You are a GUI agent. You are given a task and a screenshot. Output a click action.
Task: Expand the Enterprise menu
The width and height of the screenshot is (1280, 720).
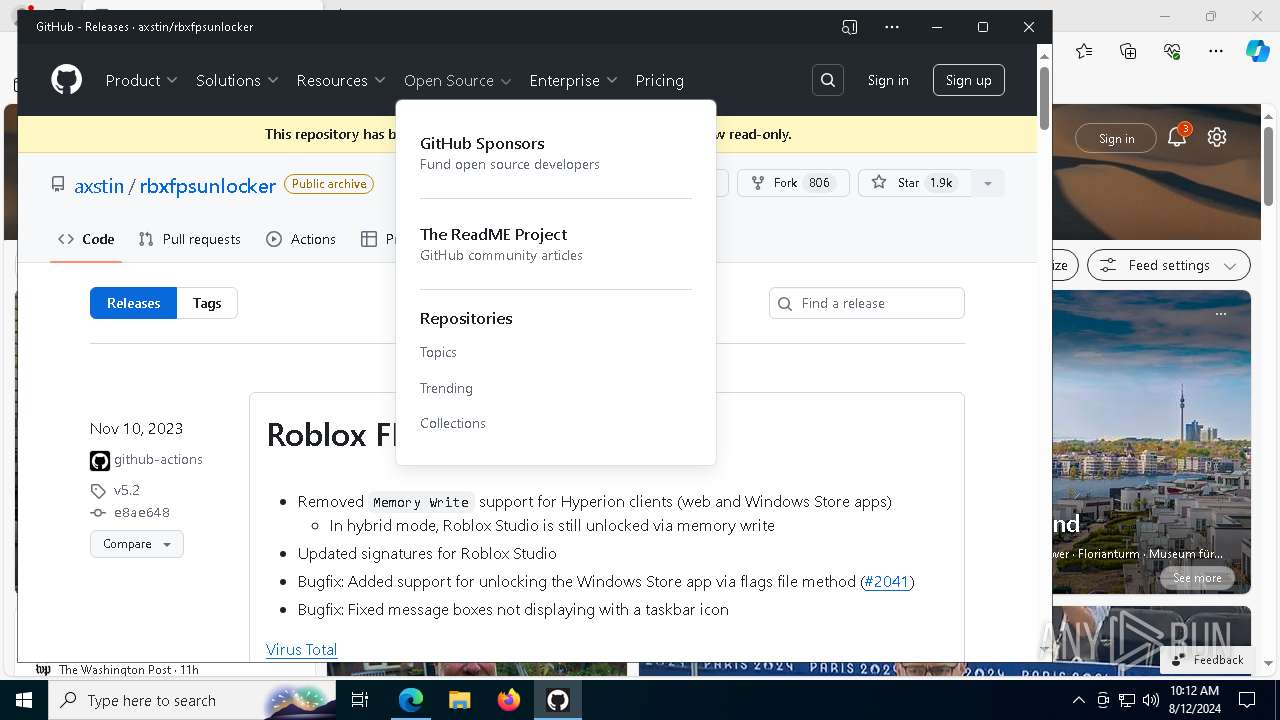click(x=573, y=80)
